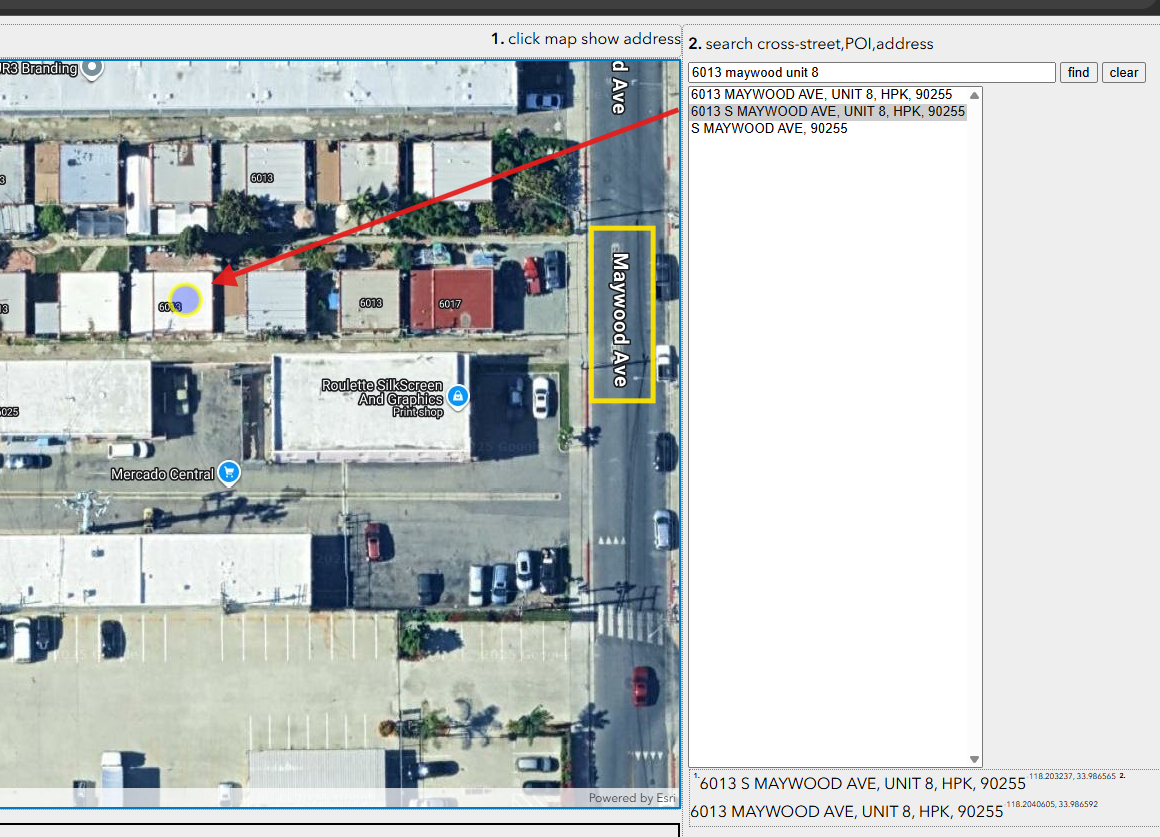The width and height of the screenshot is (1160, 837).
Task: Select highlighted '6013 S MAYWOOD AVE' list result
Action: pos(827,112)
